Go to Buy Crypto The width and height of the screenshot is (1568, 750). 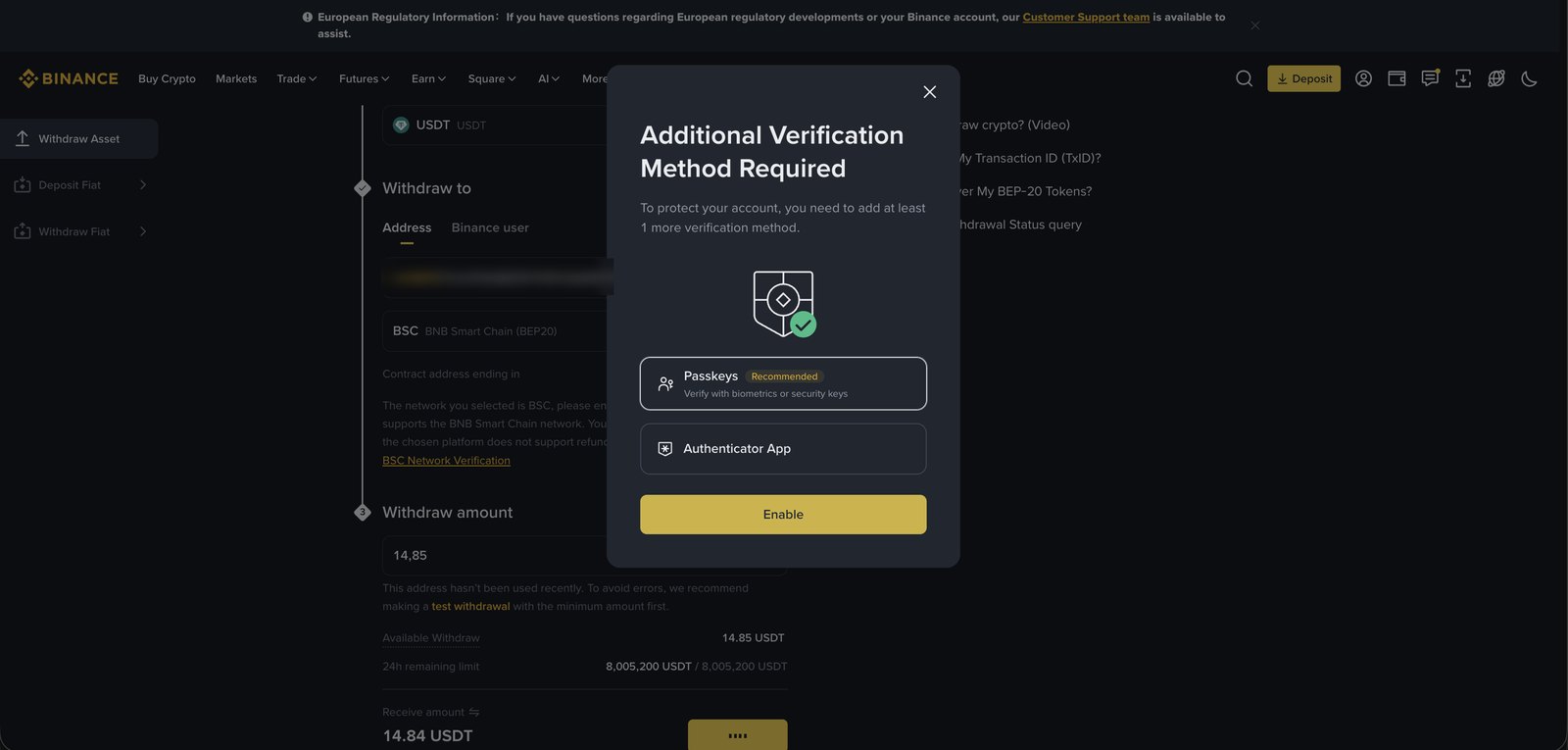(167, 78)
